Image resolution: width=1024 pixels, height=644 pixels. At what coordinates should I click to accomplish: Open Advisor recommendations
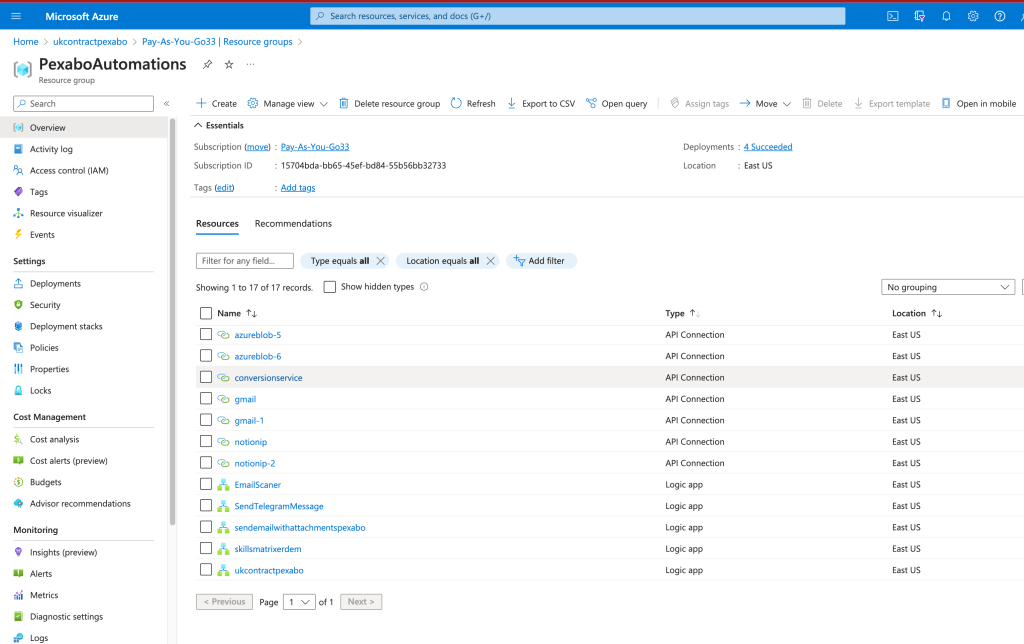[x=80, y=504]
